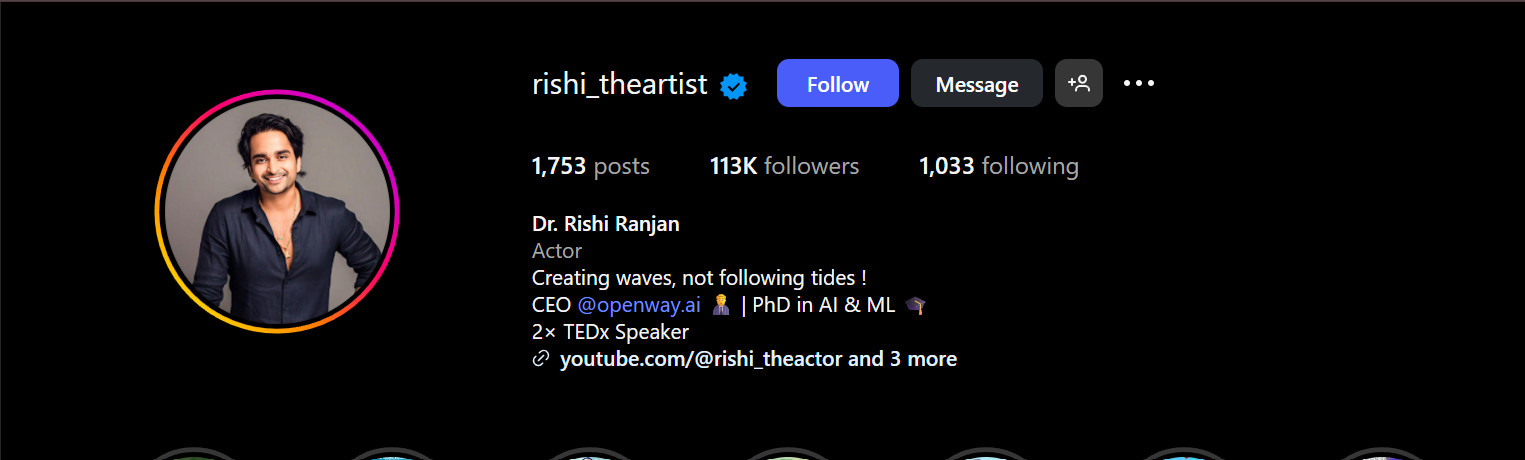
Task: Expand the "and 3 more" links
Action: click(x=903, y=359)
